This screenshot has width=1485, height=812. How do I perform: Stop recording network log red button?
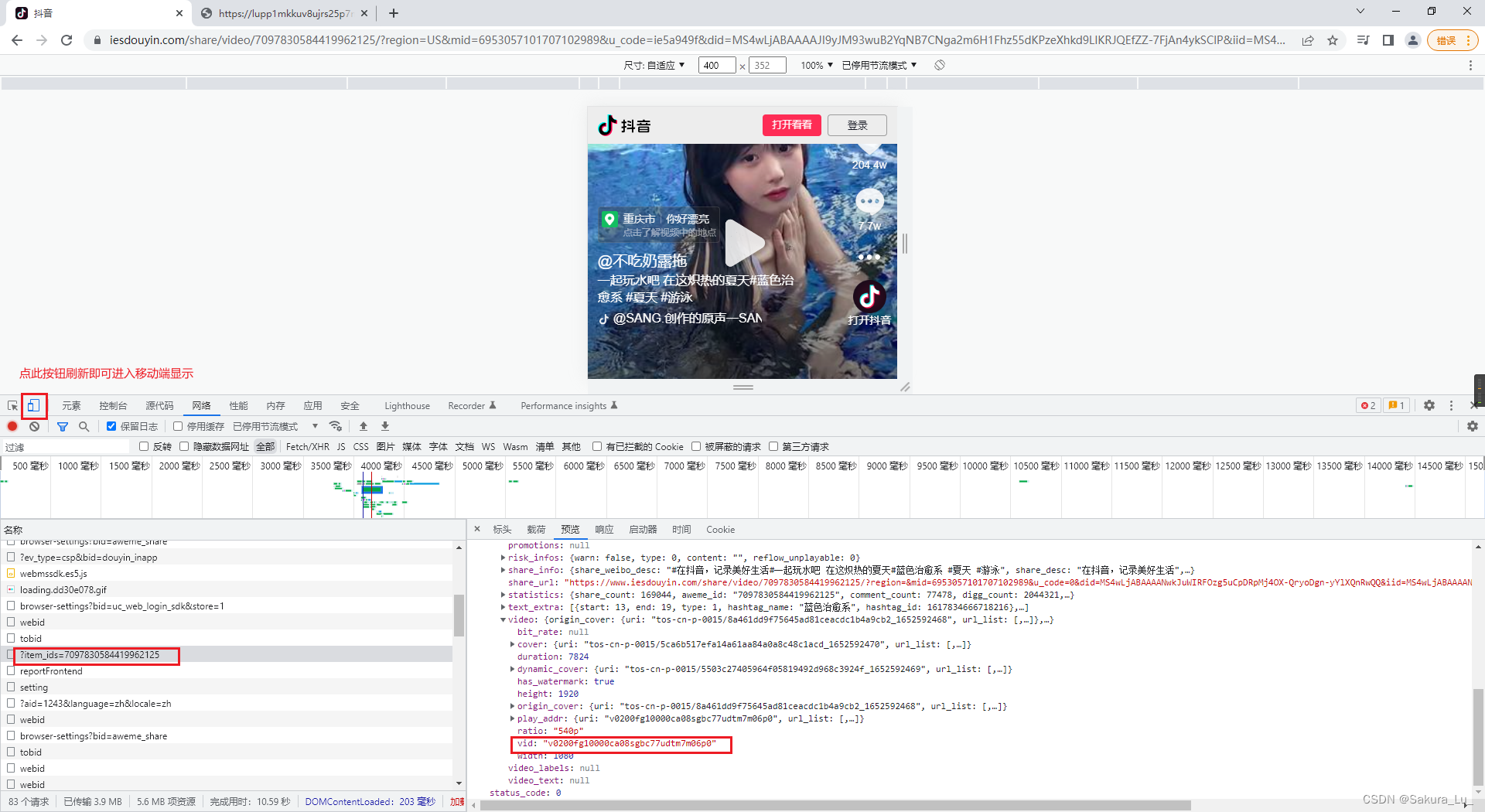click(12, 426)
